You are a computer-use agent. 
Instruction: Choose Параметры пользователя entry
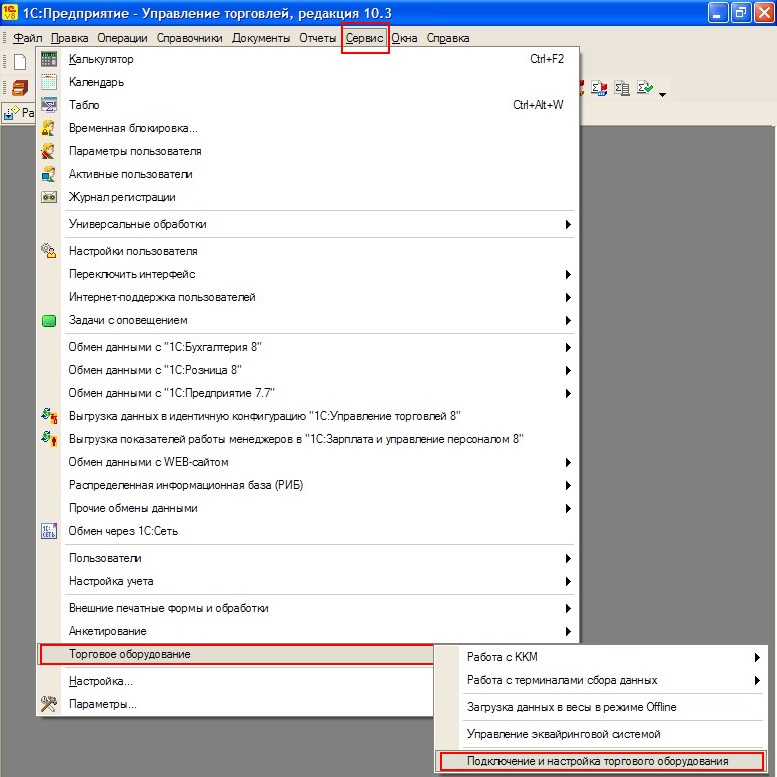(x=308, y=151)
